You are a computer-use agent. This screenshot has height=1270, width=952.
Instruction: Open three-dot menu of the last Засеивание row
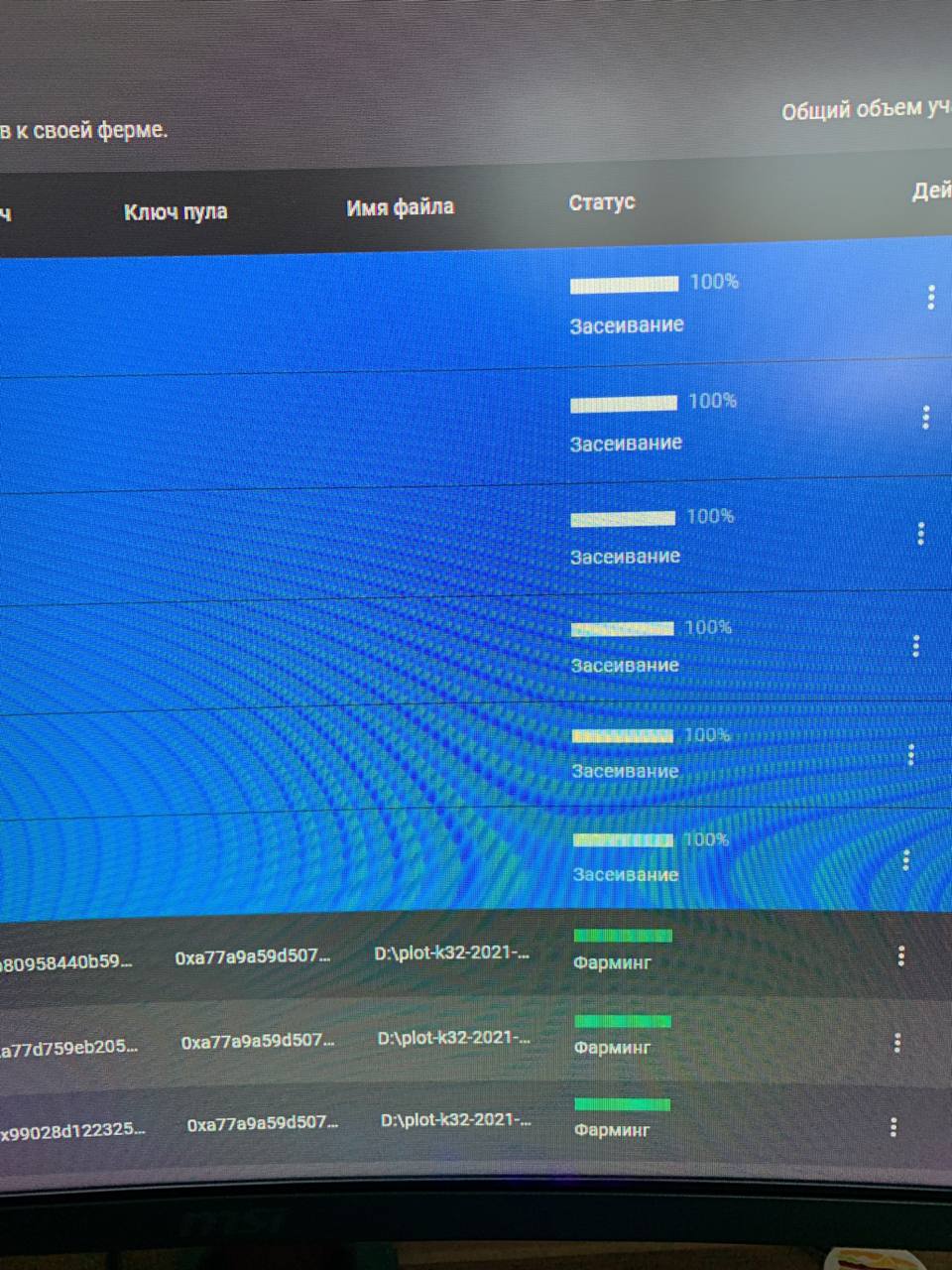[x=905, y=860]
